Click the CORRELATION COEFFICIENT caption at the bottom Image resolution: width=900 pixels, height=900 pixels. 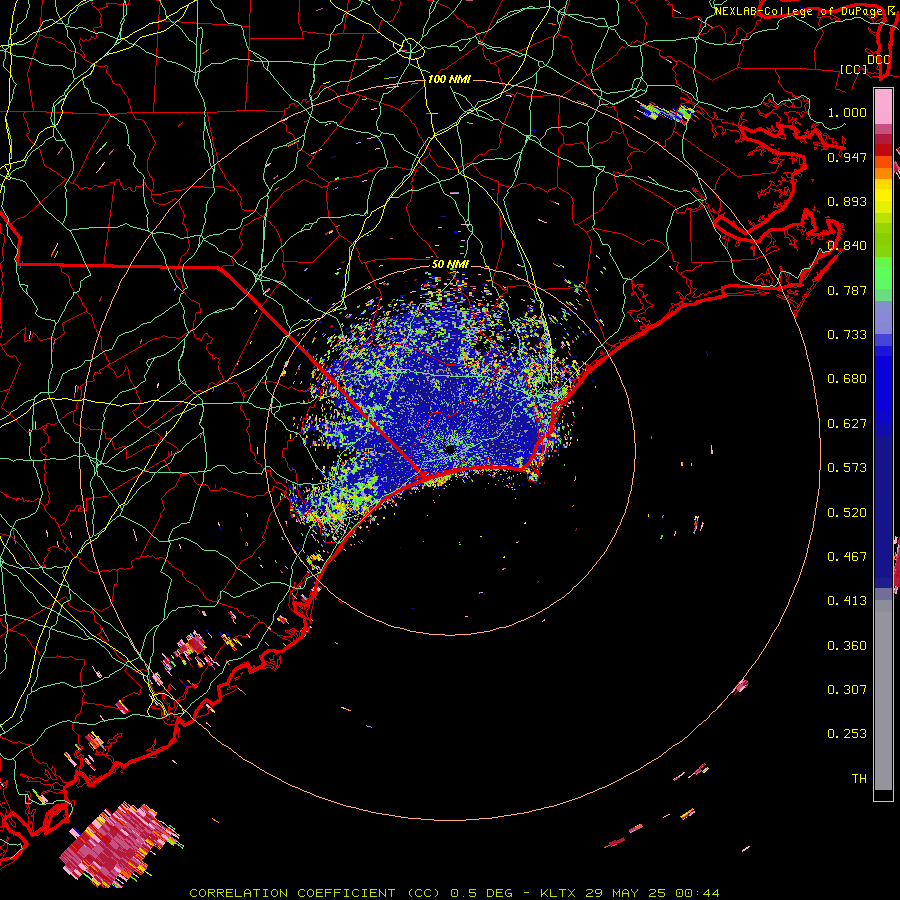pos(453,893)
